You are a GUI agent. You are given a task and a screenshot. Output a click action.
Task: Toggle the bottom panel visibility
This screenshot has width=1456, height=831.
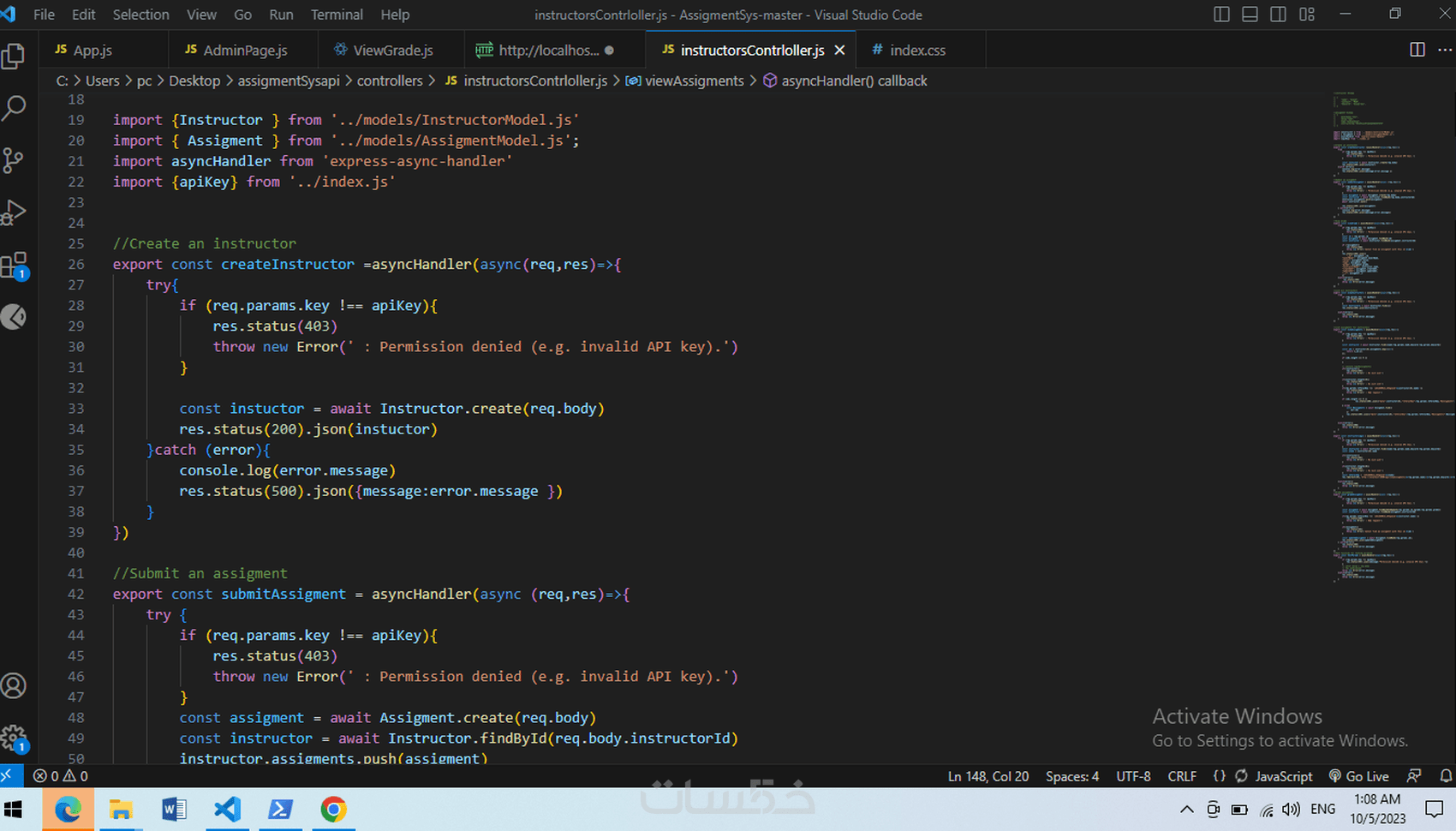coord(1250,14)
